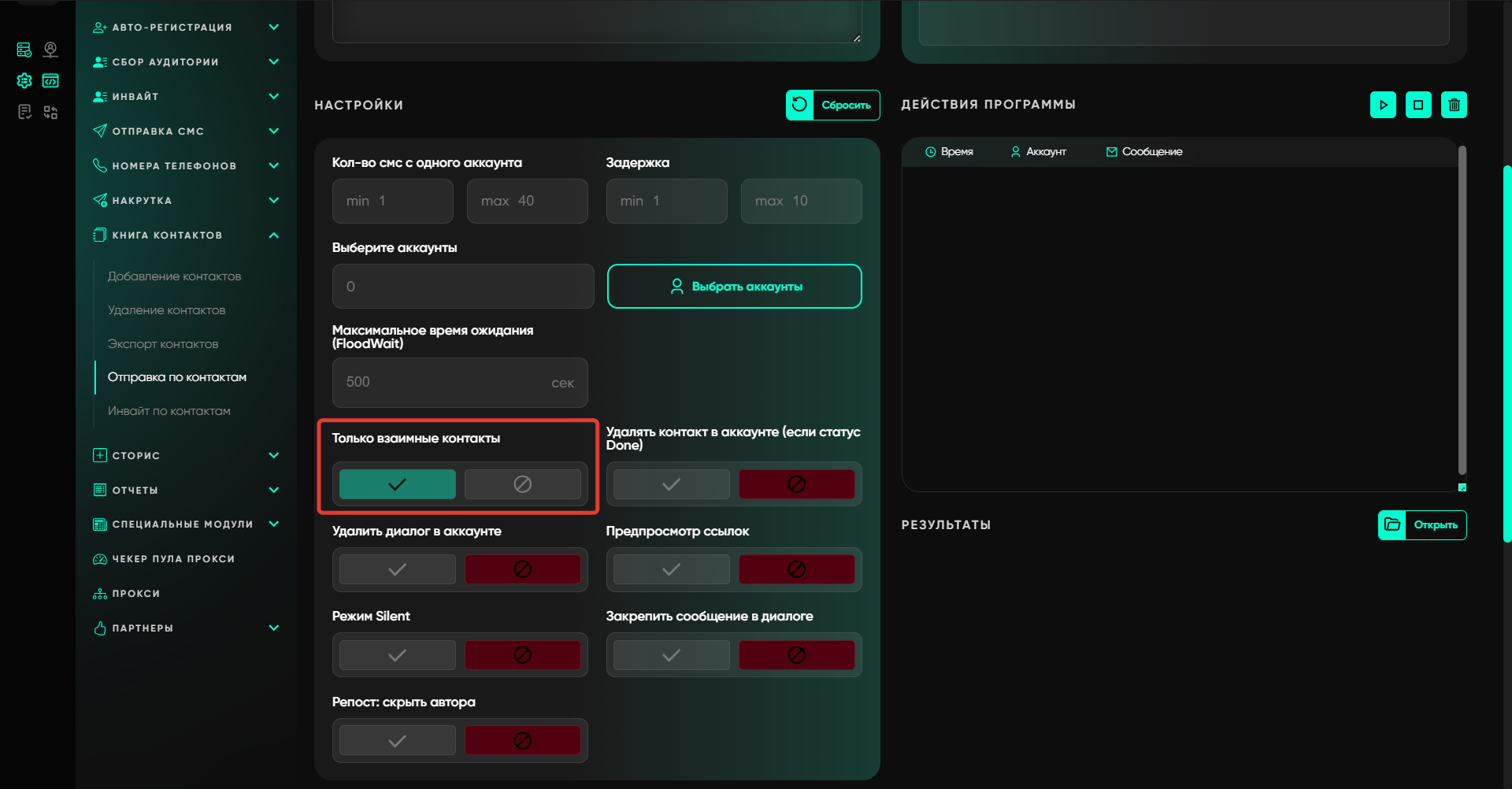Click the server with checkmark icon
This screenshot has width=1512, height=789.
[24, 50]
